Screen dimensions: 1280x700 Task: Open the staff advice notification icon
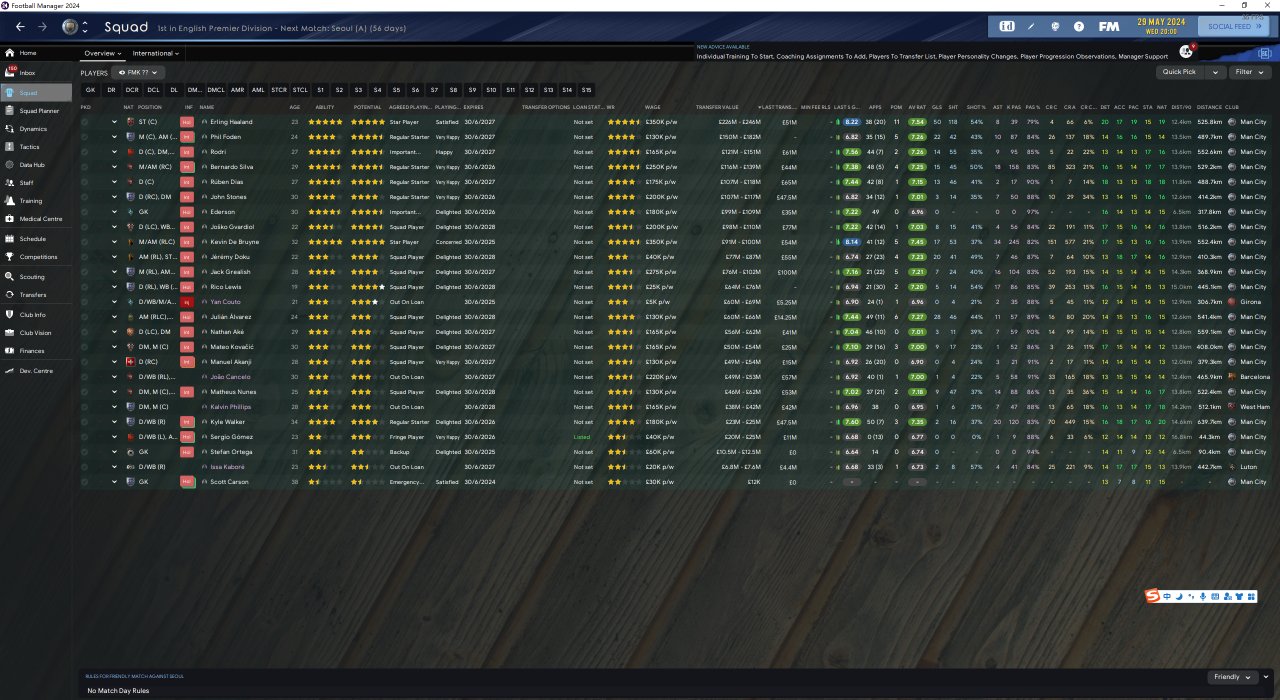coord(1186,52)
